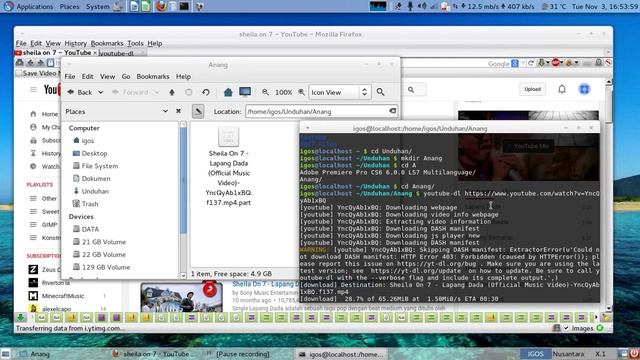The image size is (640, 360).
Task: Select the Lapang Dada mp4.part file icon
Action: tap(229, 137)
